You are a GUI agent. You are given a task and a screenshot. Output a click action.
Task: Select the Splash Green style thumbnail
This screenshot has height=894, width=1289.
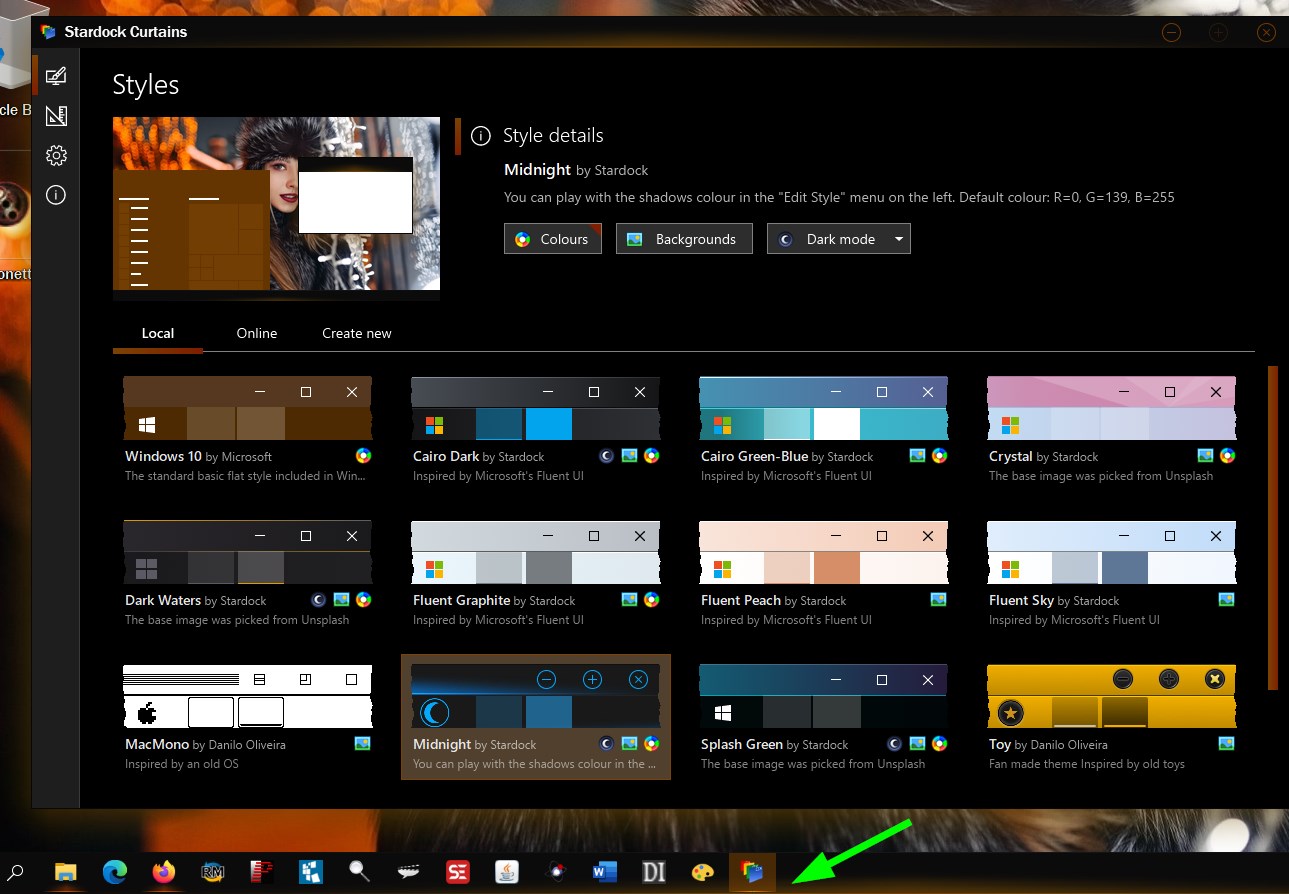(x=823, y=696)
